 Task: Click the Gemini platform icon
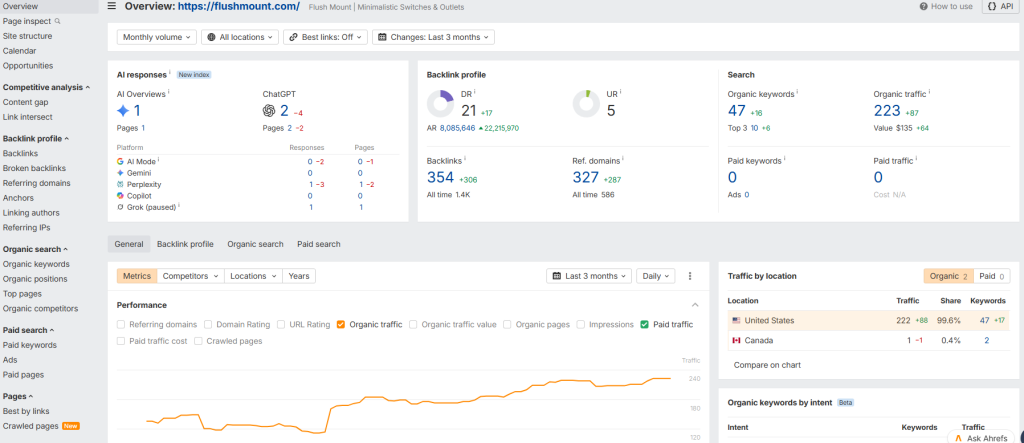click(x=120, y=172)
